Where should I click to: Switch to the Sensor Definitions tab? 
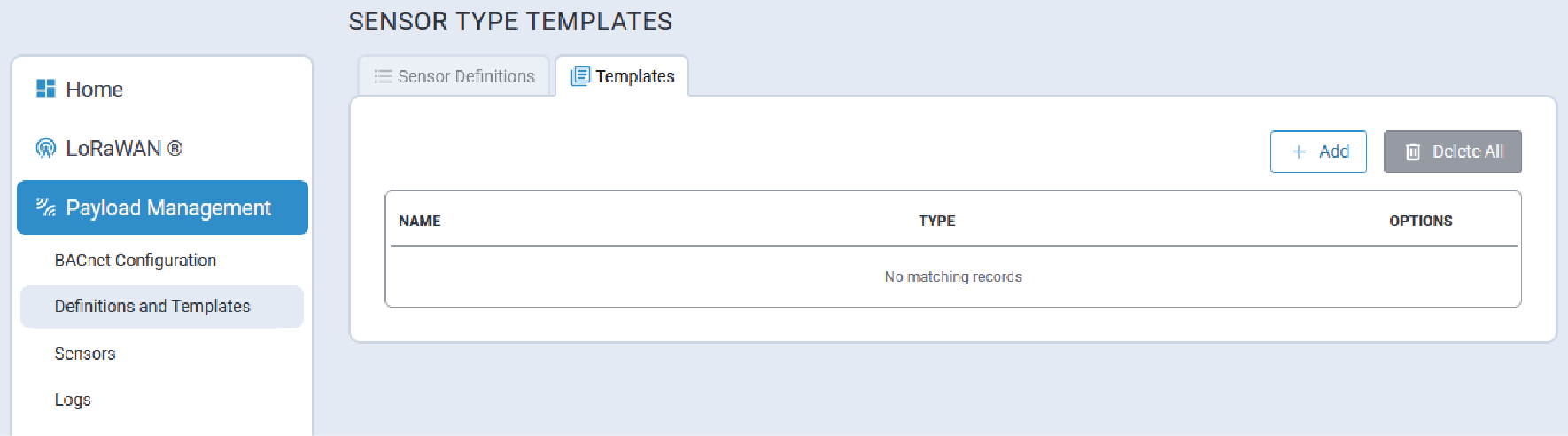pyautogui.click(x=466, y=76)
